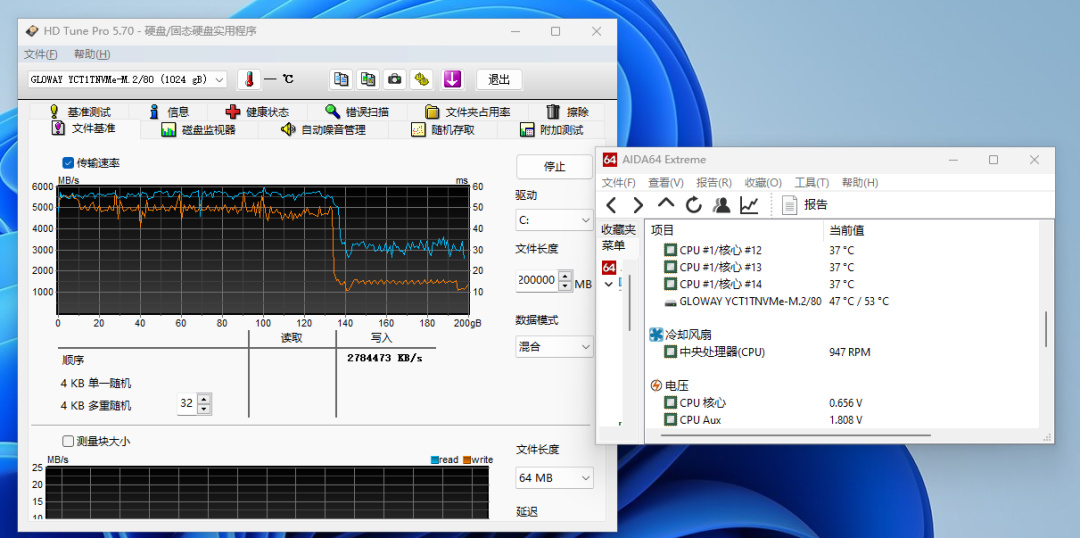The width and height of the screenshot is (1080, 538).
Task: Click the AIDA64 up-level arrow icon
Action: [665, 203]
